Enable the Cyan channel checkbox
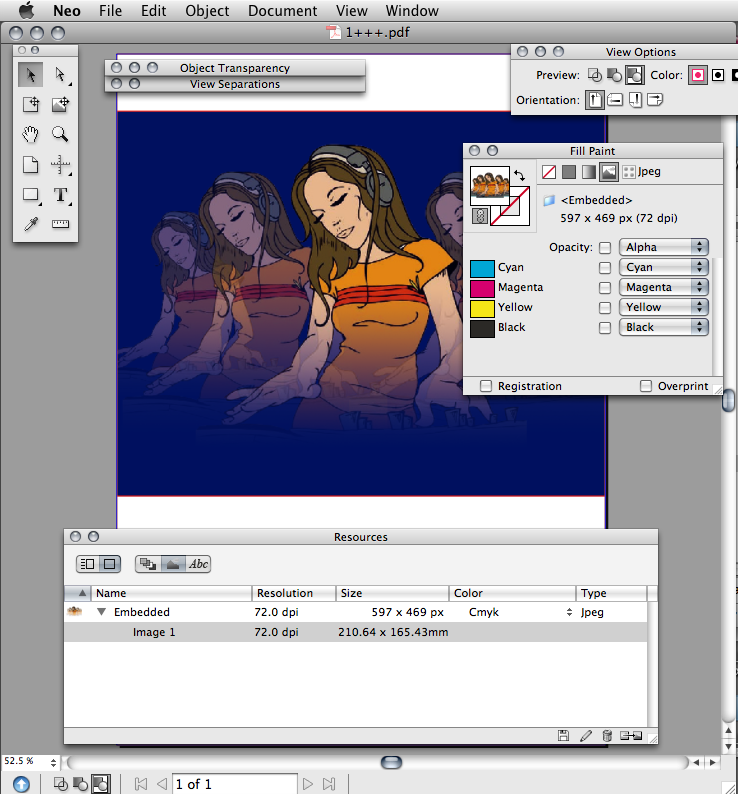 point(605,268)
